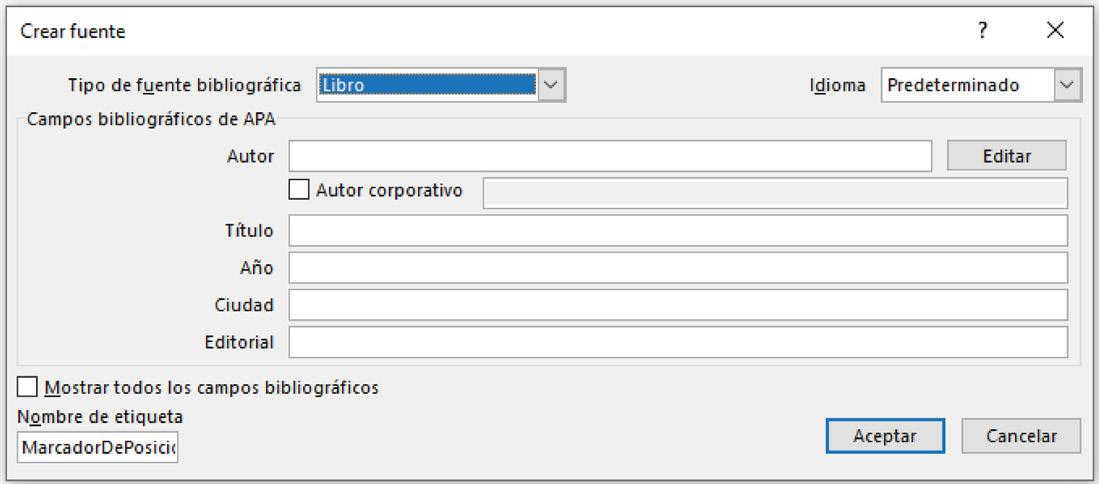
Task: Focus the Editorial text field
Action: (x=678, y=342)
